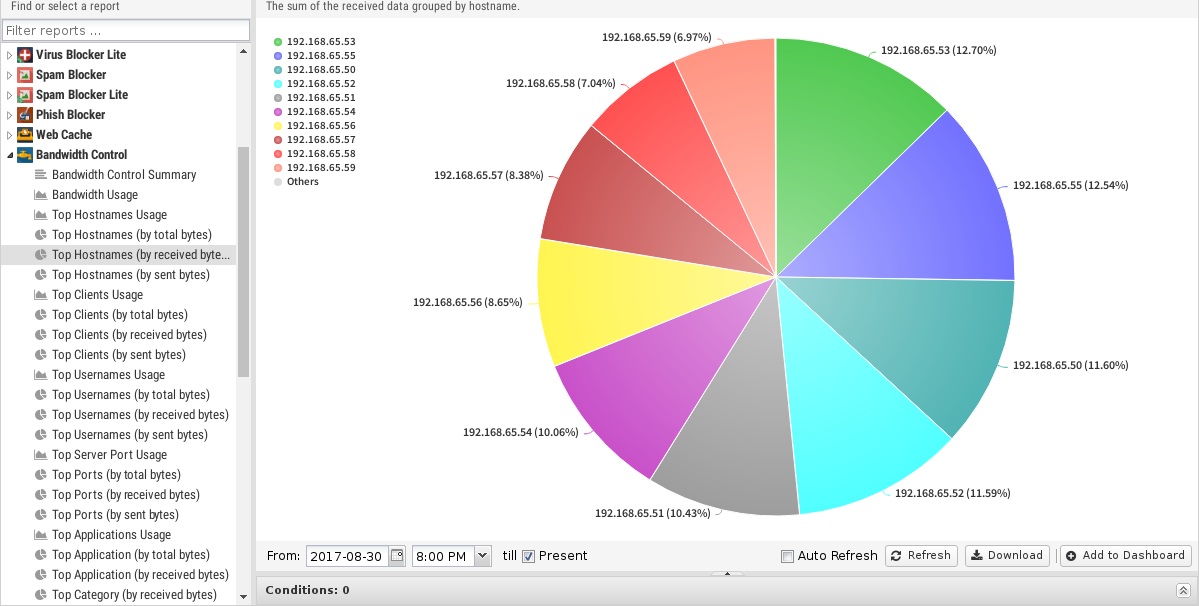Click the report tree scrollbar down arrow
1199x606 pixels.
coord(243,597)
